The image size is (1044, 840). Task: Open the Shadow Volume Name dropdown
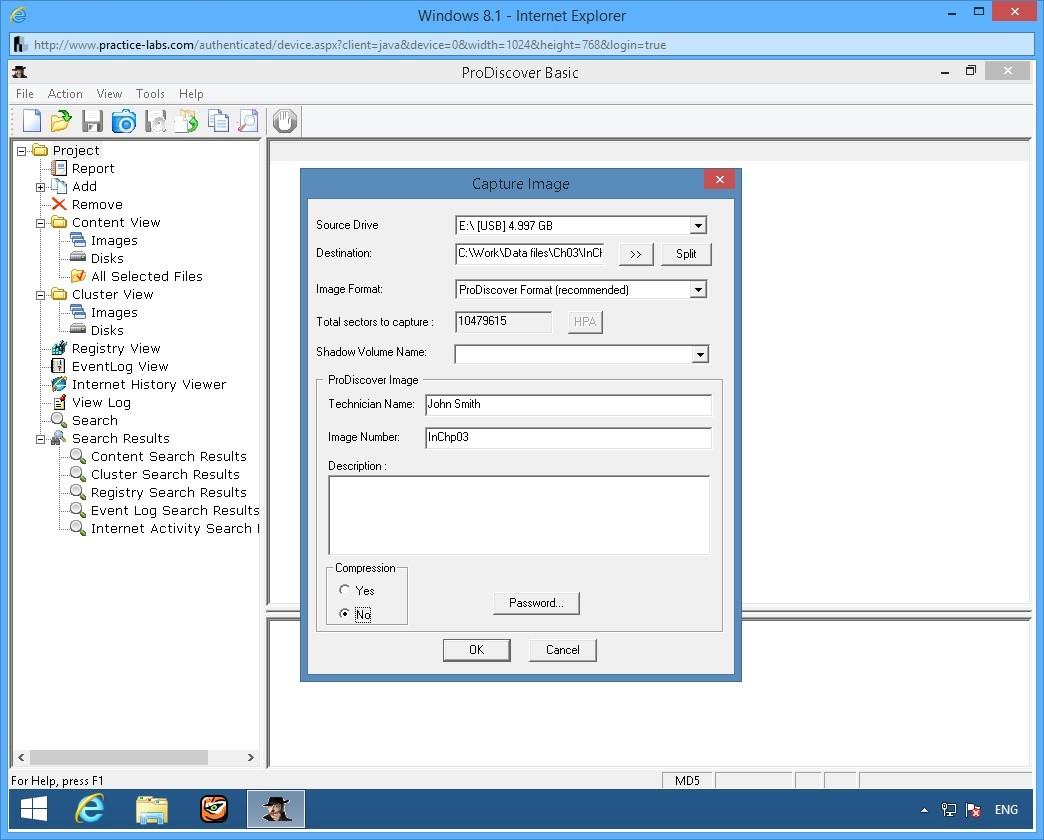tap(699, 354)
